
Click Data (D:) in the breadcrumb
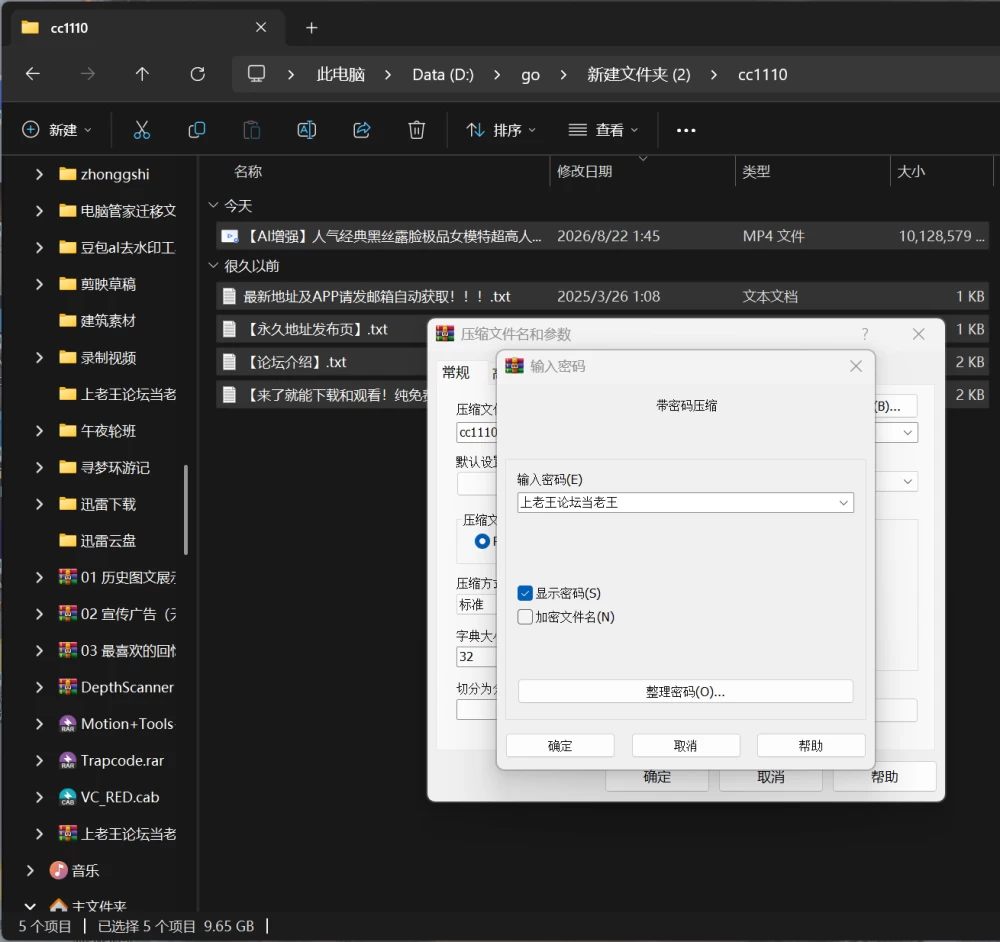pos(443,75)
